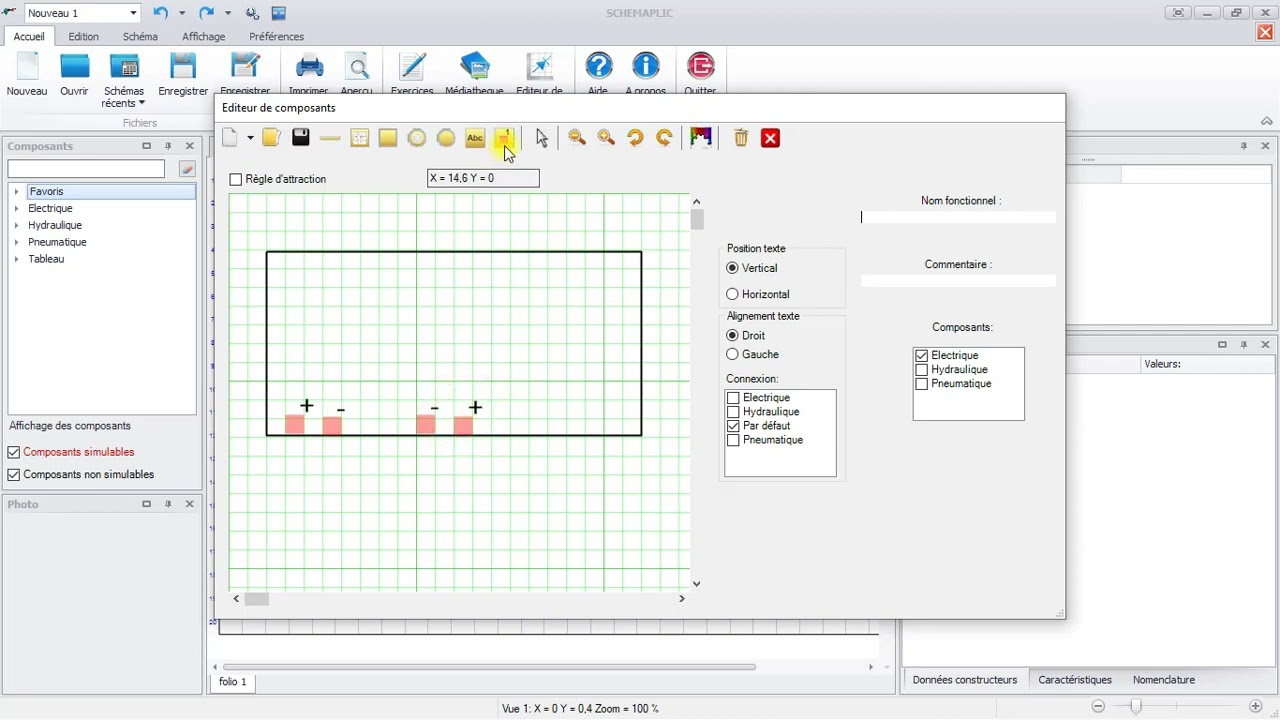Screen dimensions: 1280x720
Task: Switch to the Préférences ribbon tab
Action: pyautogui.click(x=277, y=36)
